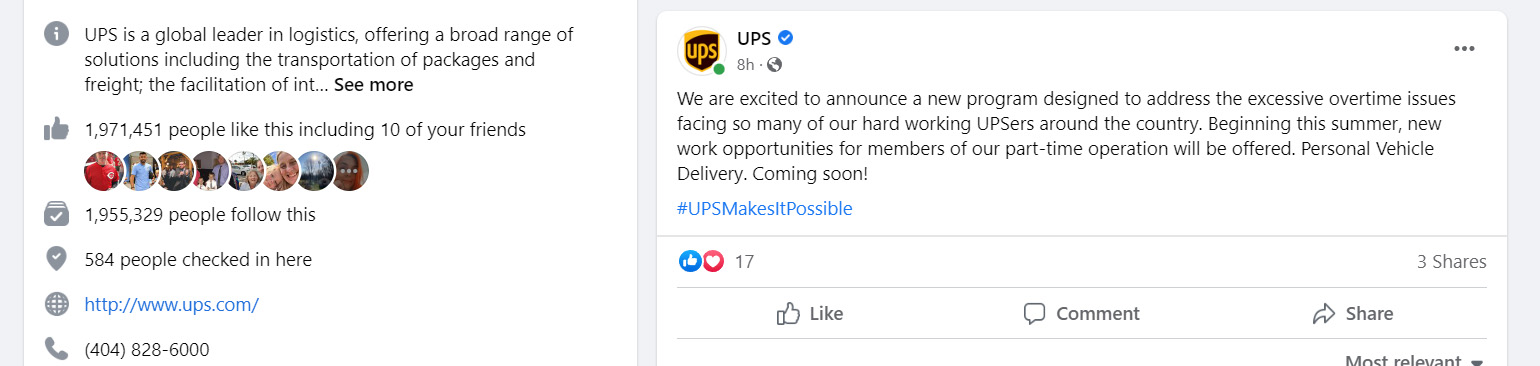The width and height of the screenshot is (1540, 366).
Task: Click the phone icon beside the number
Action: point(57,349)
